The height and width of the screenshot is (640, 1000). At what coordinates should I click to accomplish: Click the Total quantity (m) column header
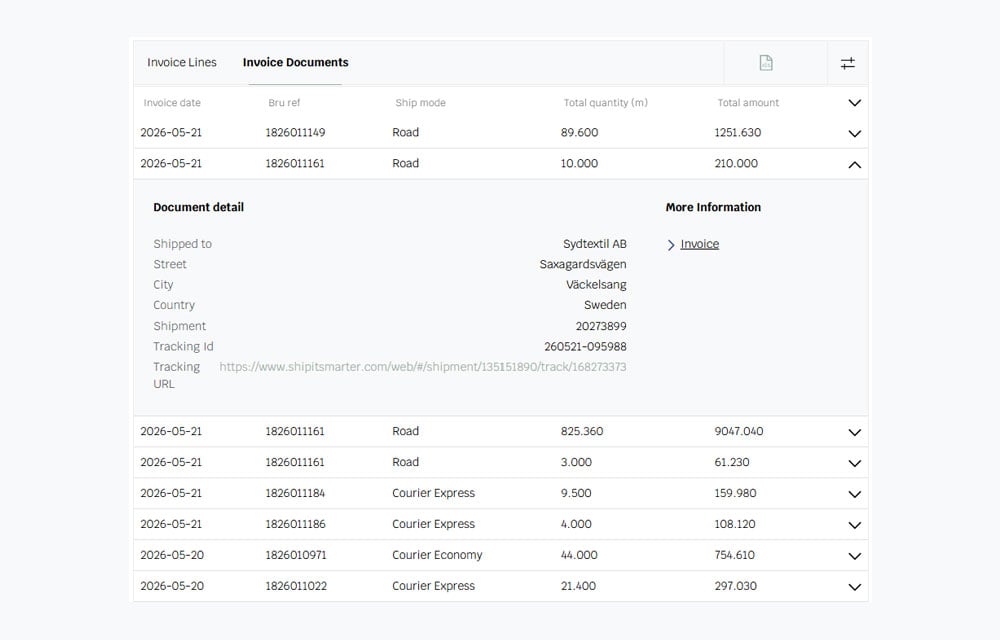(605, 103)
